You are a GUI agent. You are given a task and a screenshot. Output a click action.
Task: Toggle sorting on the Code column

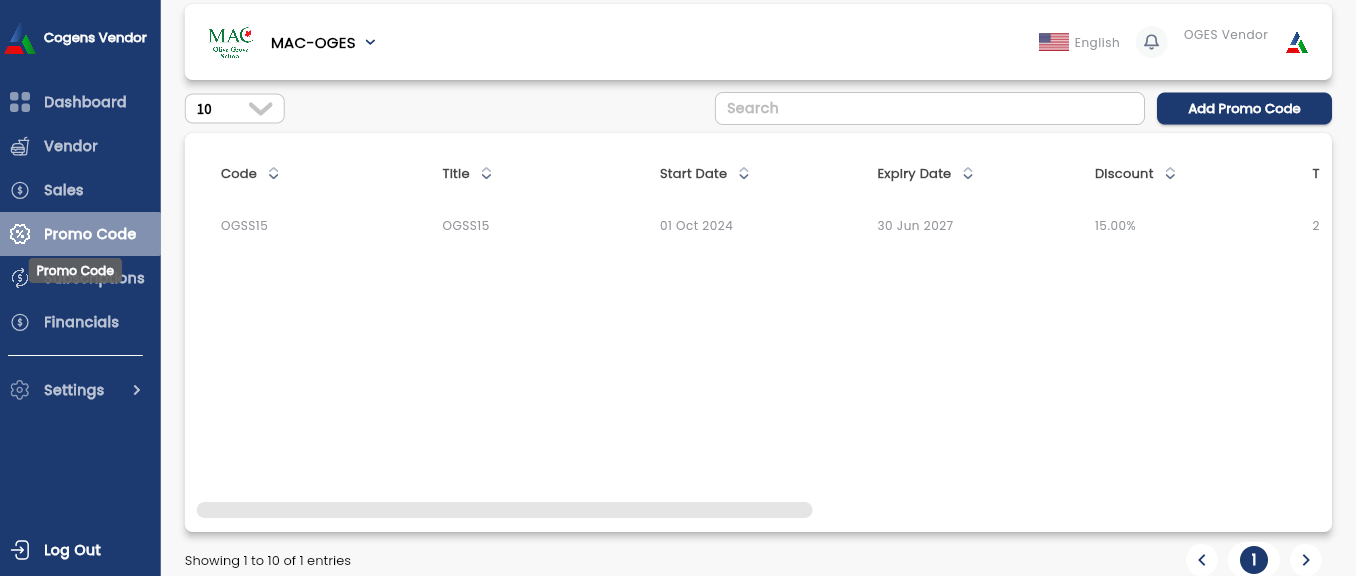tap(271, 173)
